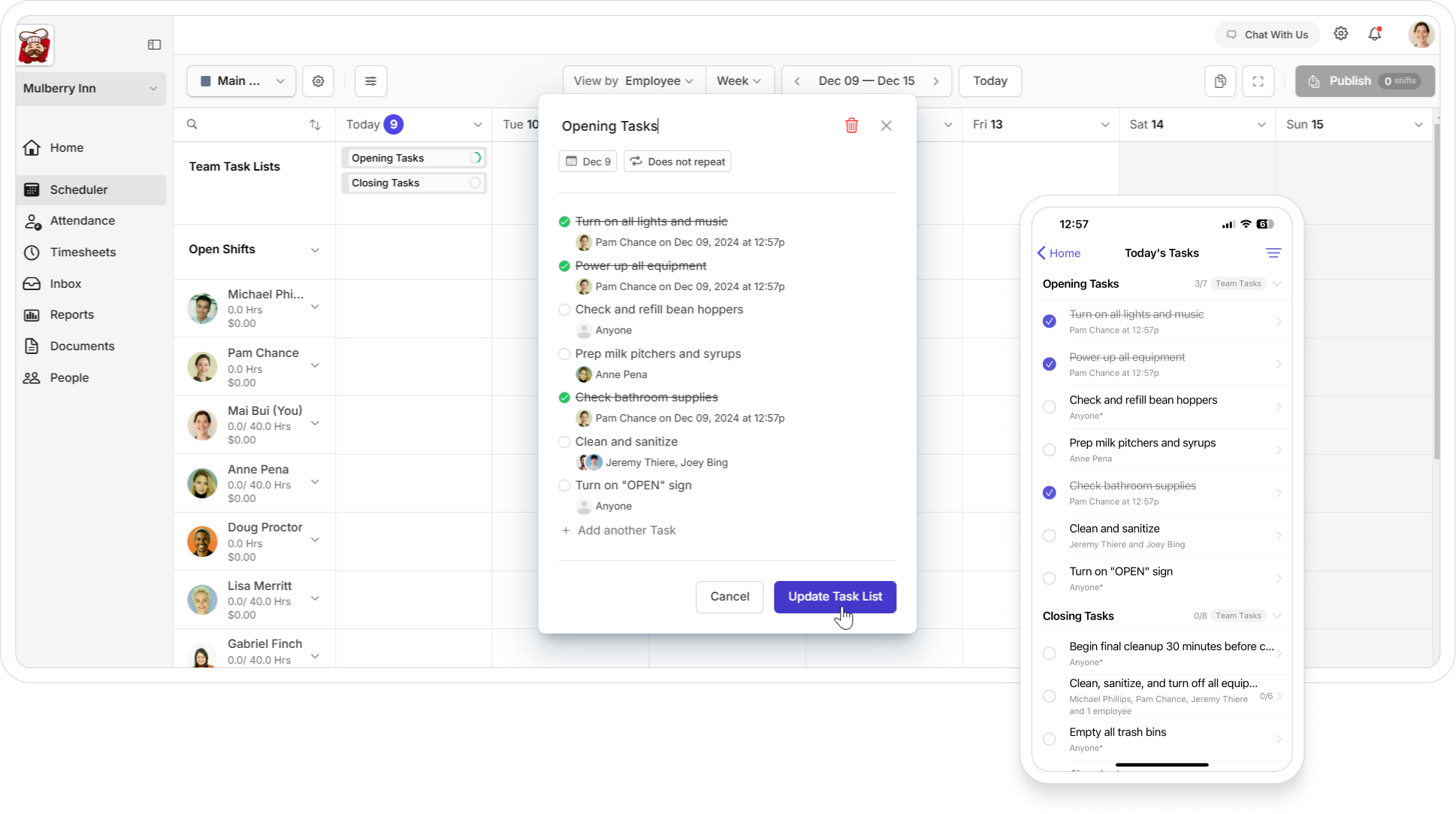Open the schedule settings gear icon
The image size is (1456, 814).
click(318, 80)
